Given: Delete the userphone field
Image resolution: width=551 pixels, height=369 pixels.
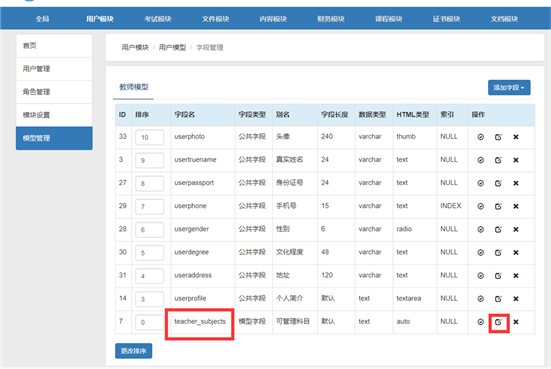Looking at the screenshot, I should (516, 207).
